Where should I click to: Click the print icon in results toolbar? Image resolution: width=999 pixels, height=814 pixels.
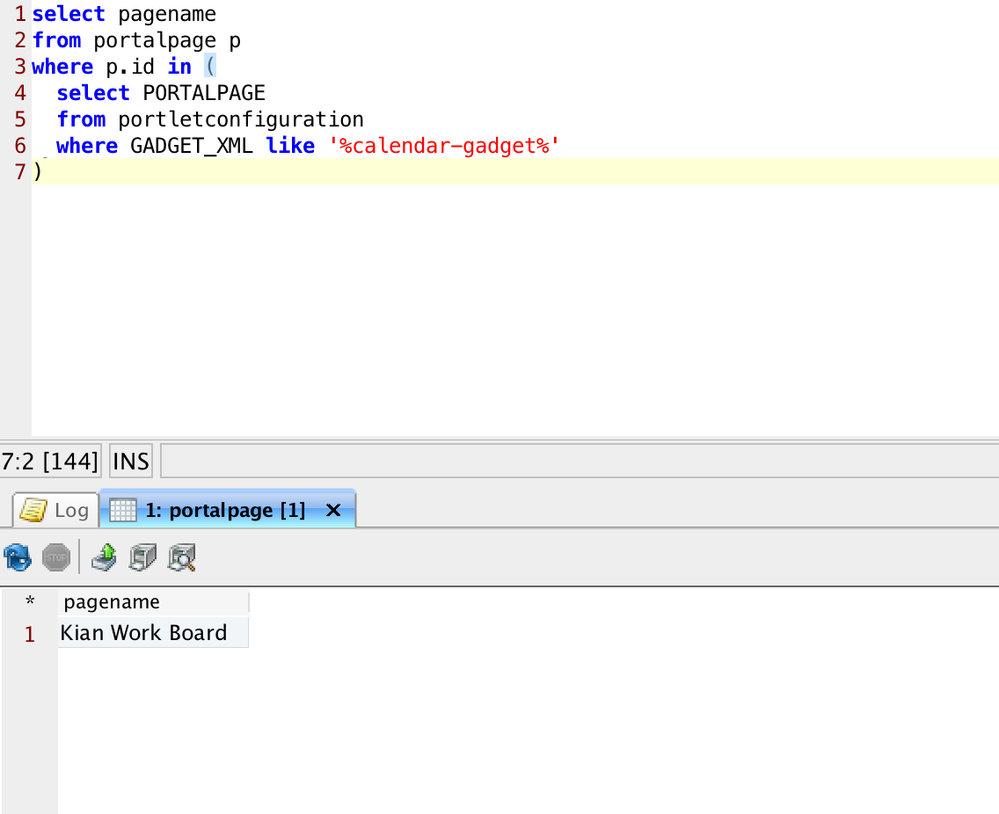143,557
